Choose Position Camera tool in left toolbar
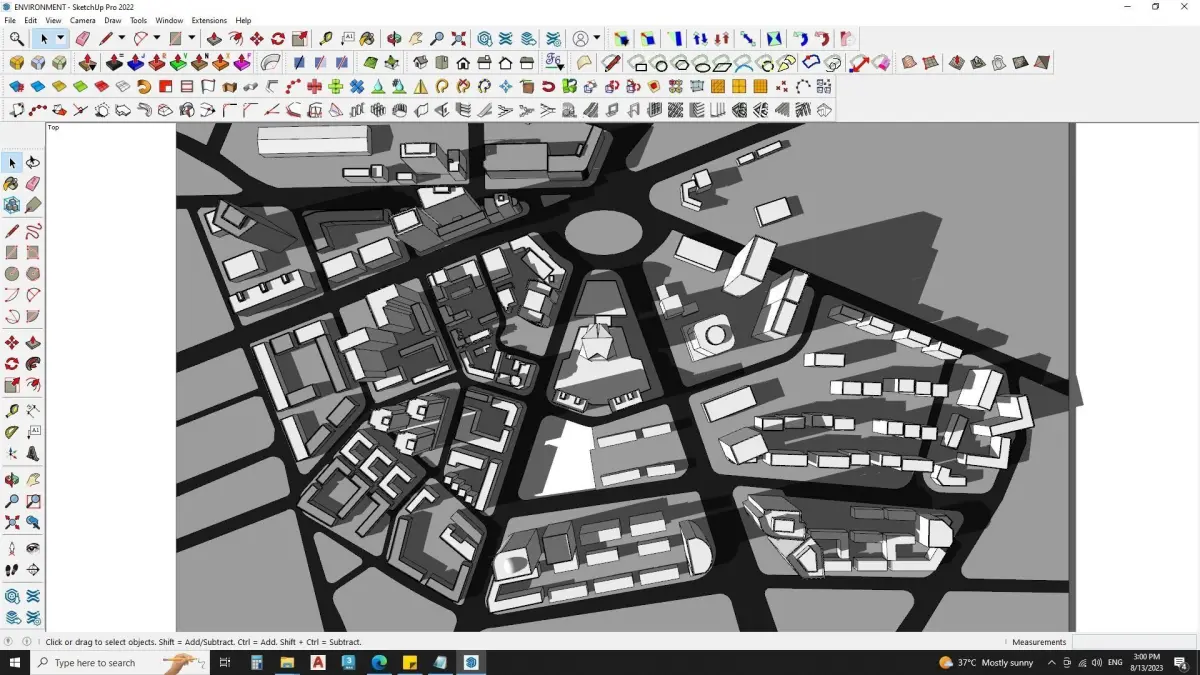This screenshot has width=1200, height=675. pyautogui.click(x=12, y=548)
